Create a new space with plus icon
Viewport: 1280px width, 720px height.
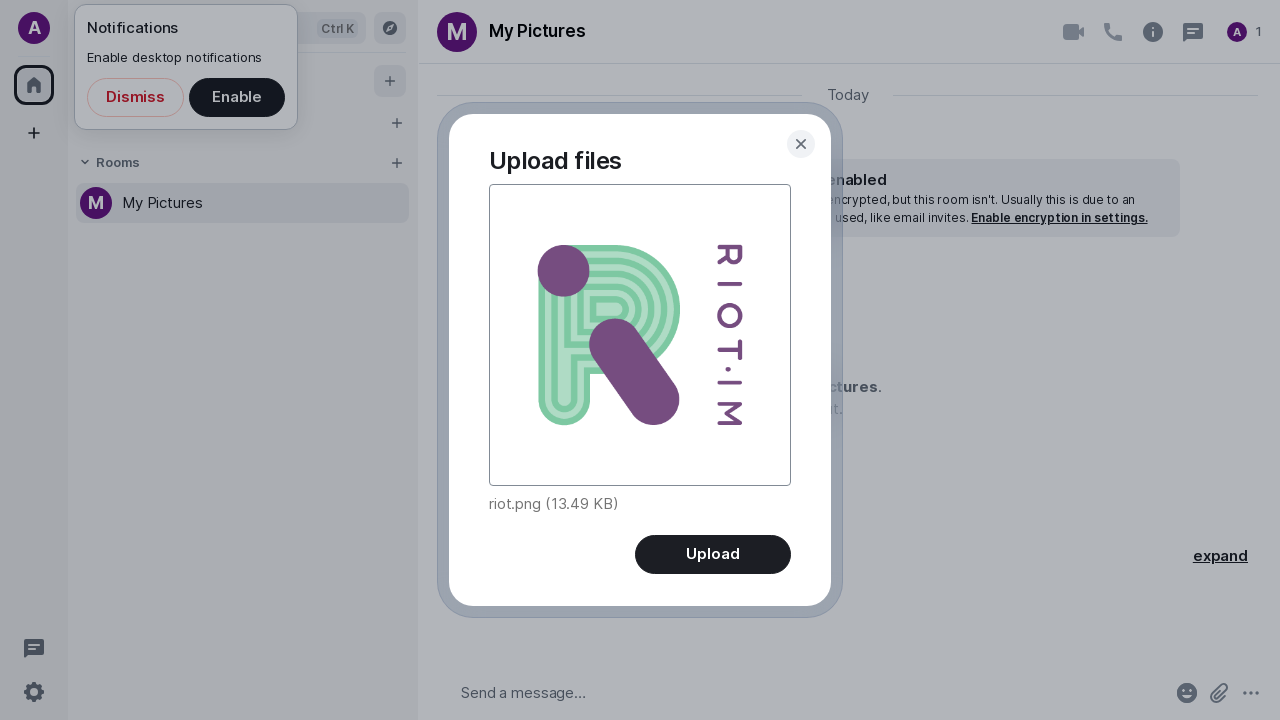tap(34, 133)
